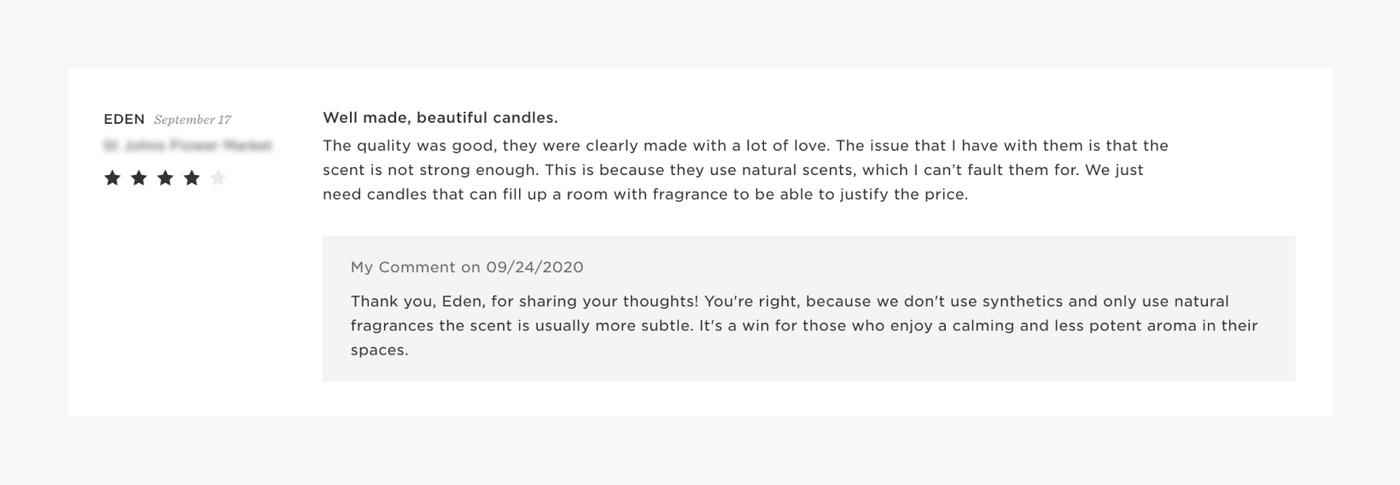Open the "Well made, beautiful candles." review title
This screenshot has height=485, width=1400.
[440, 118]
